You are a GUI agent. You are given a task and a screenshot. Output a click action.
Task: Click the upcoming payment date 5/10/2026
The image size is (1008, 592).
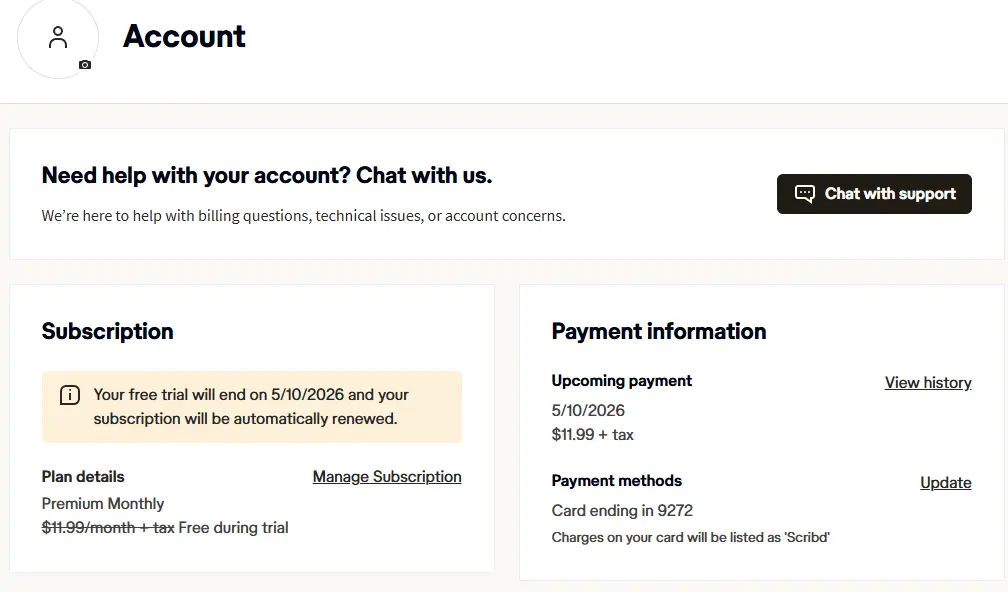coord(588,410)
